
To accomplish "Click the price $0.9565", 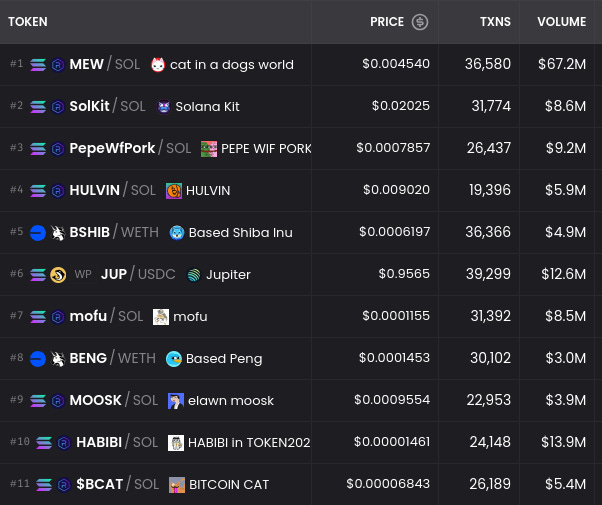I will click(404, 274).
